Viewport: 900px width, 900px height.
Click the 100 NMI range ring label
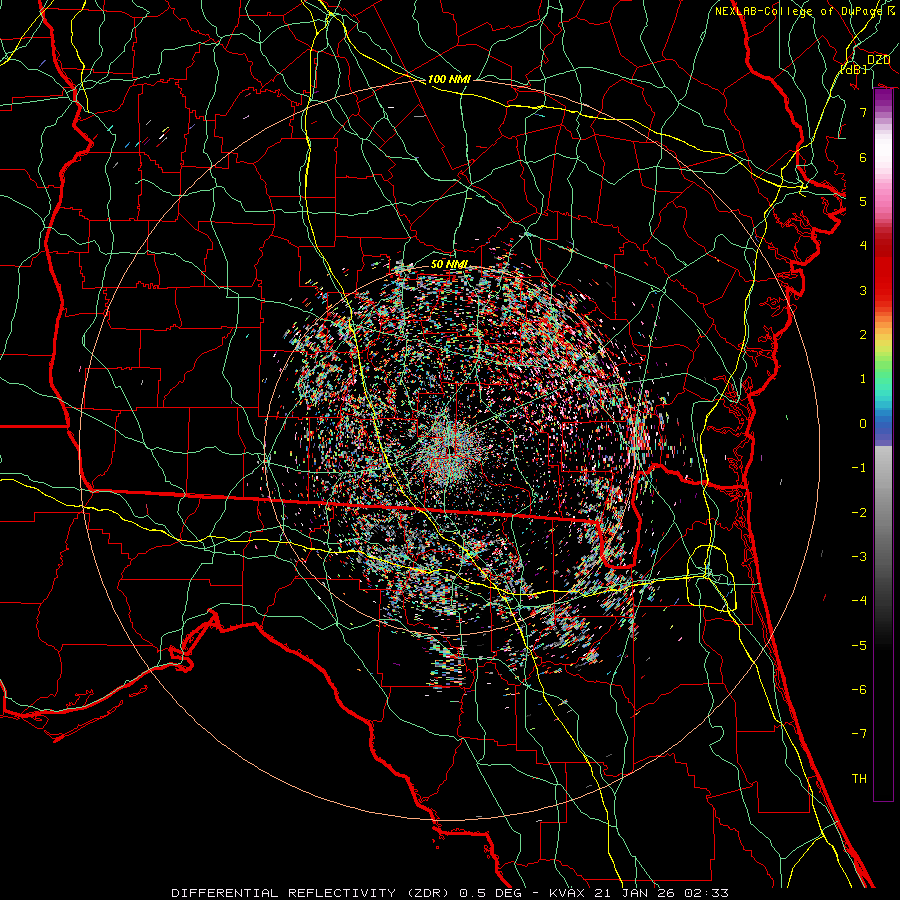pyautogui.click(x=449, y=79)
